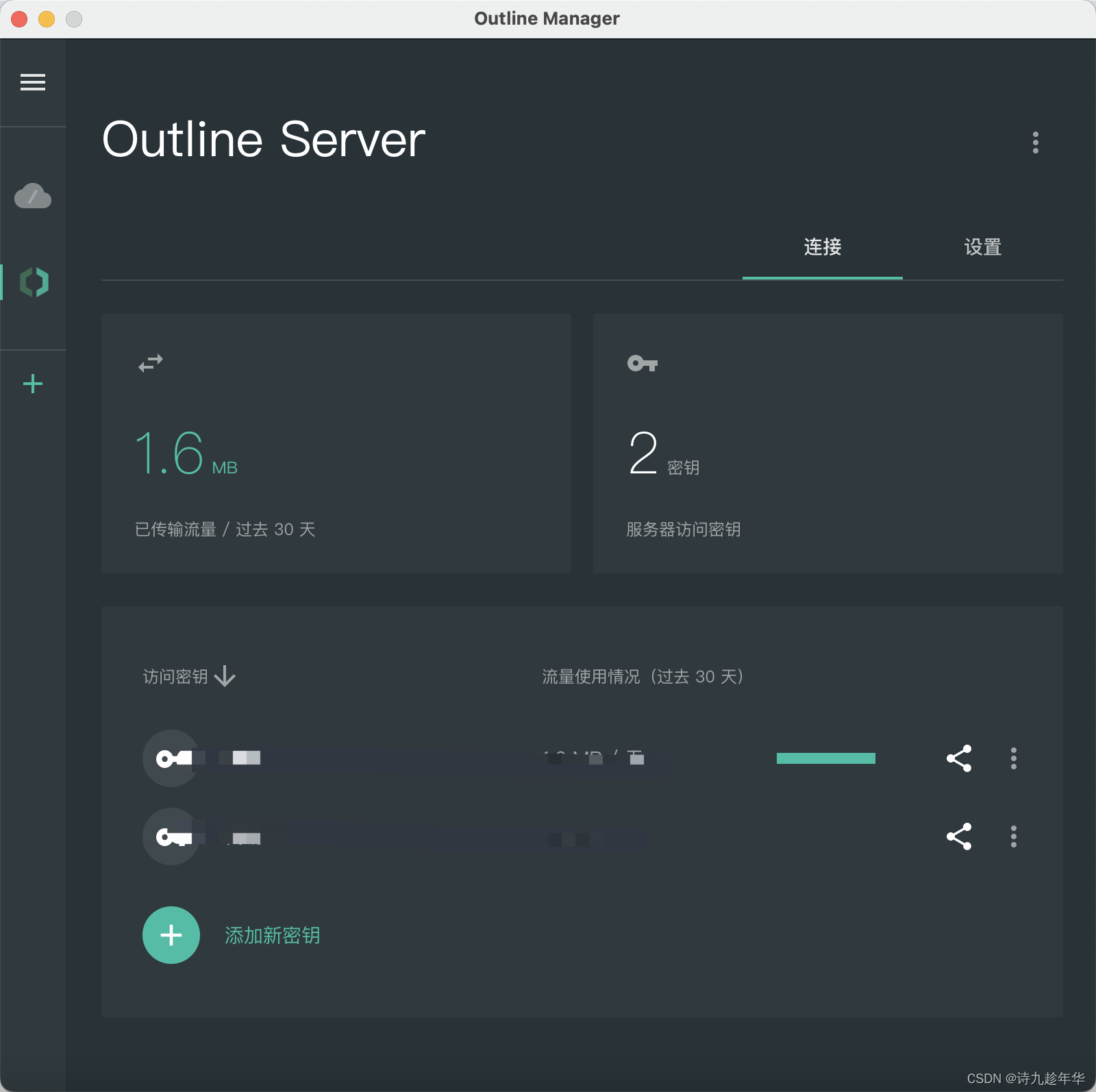The height and width of the screenshot is (1092, 1096).
Task: Open the hamburger navigation menu
Action: pyautogui.click(x=33, y=82)
